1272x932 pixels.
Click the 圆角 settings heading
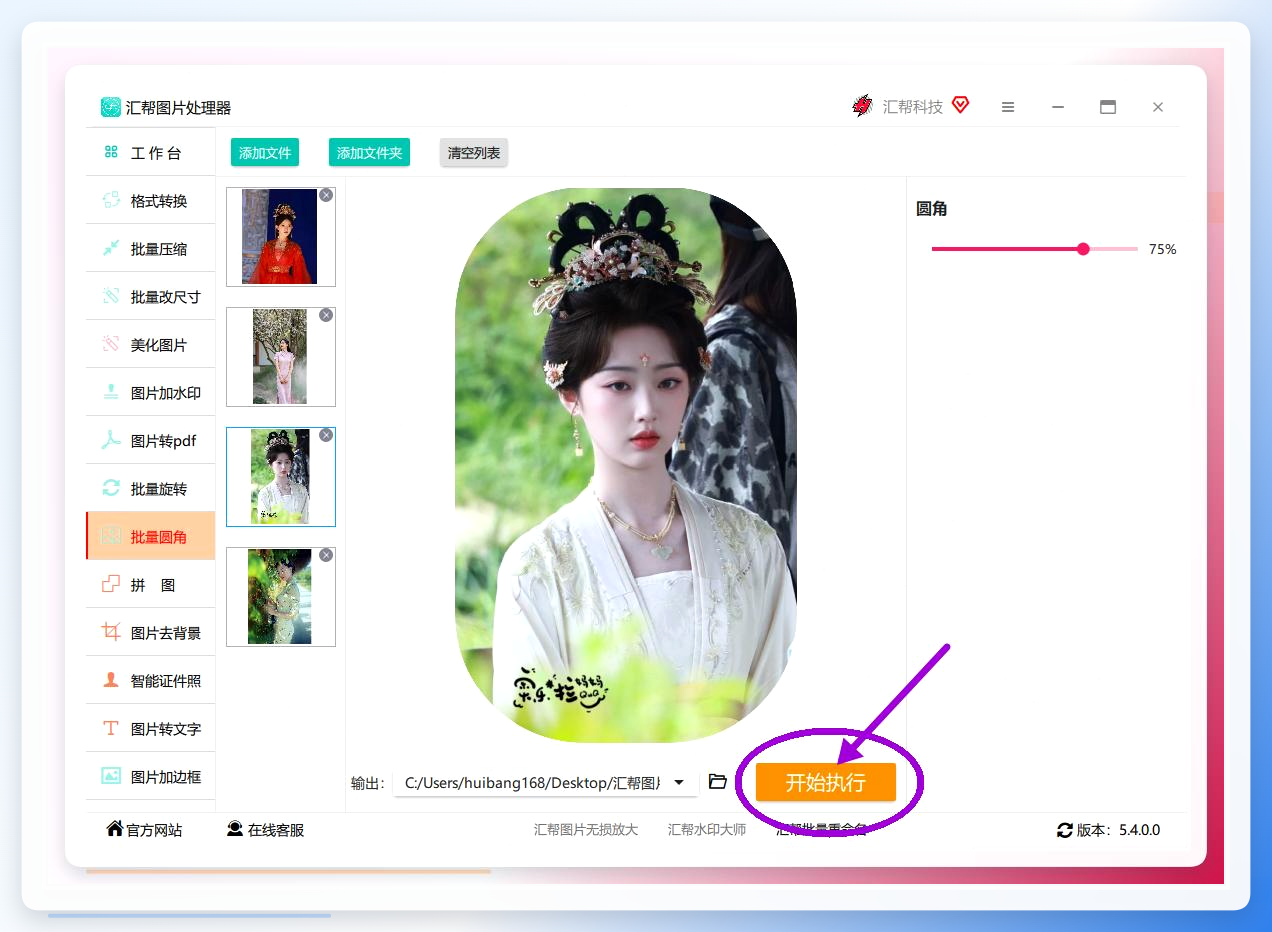click(932, 209)
